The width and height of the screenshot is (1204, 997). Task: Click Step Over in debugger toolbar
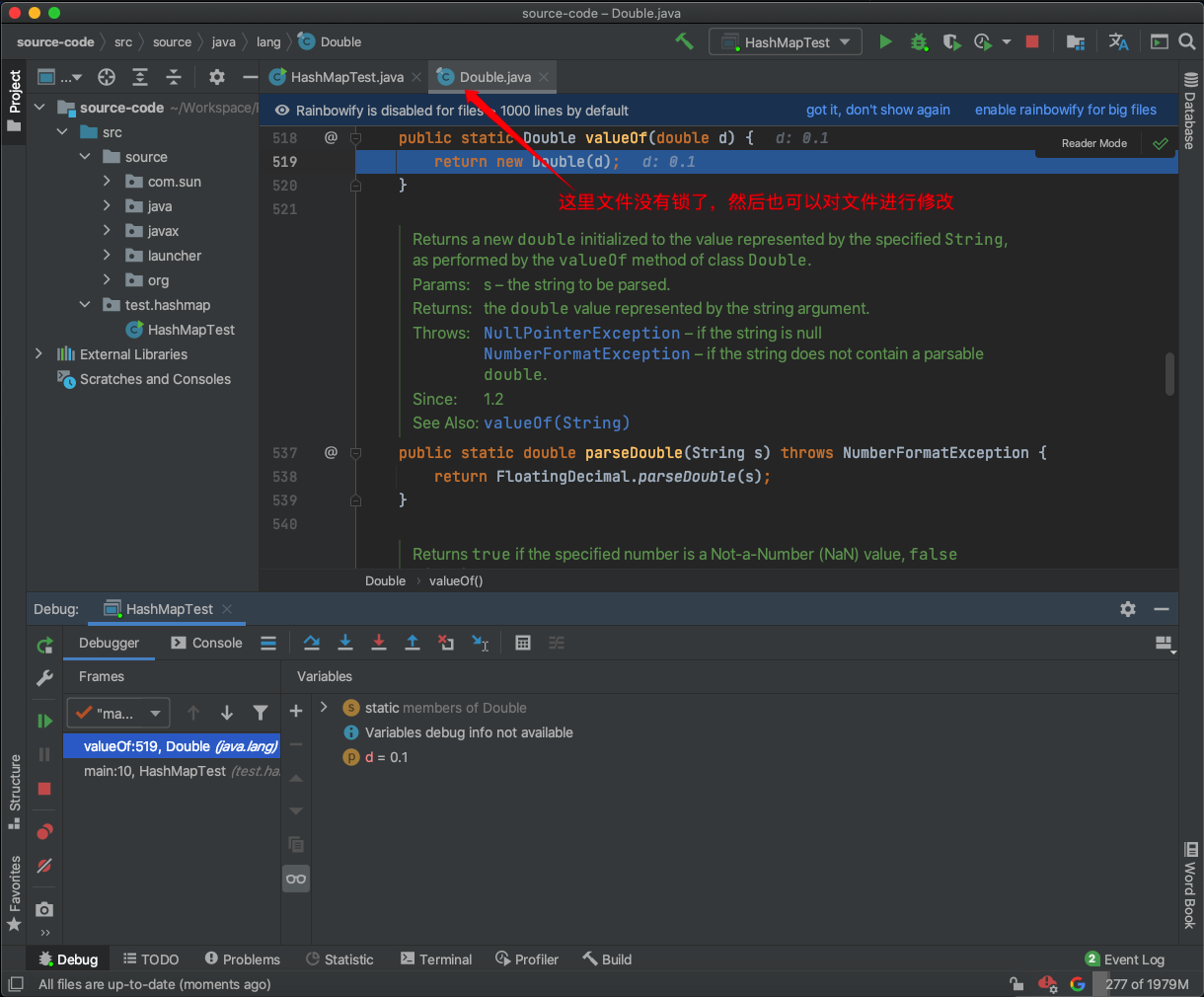(x=312, y=643)
